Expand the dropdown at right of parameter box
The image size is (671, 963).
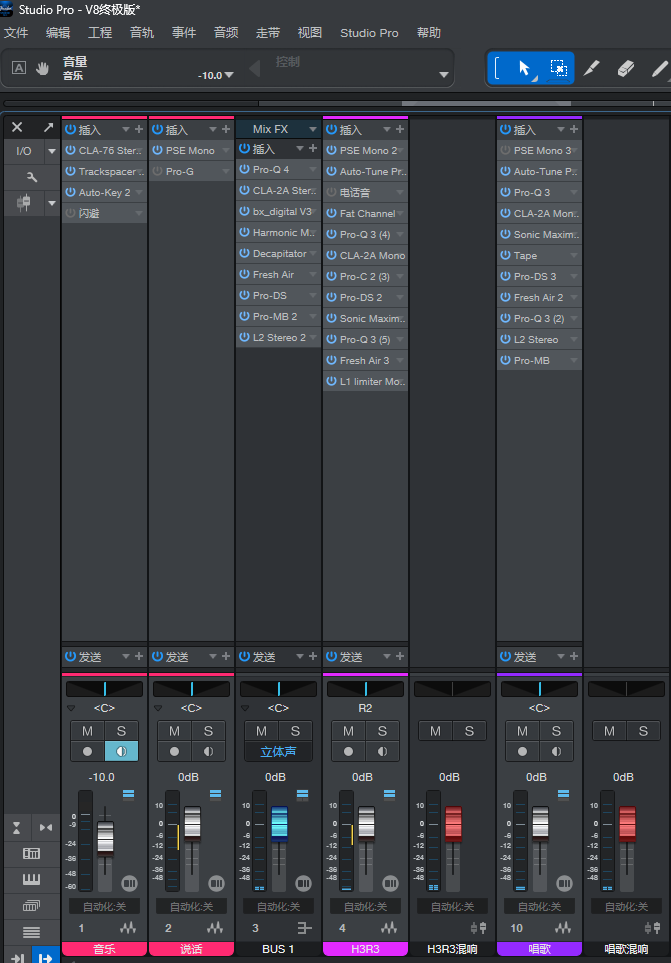click(443, 75)
